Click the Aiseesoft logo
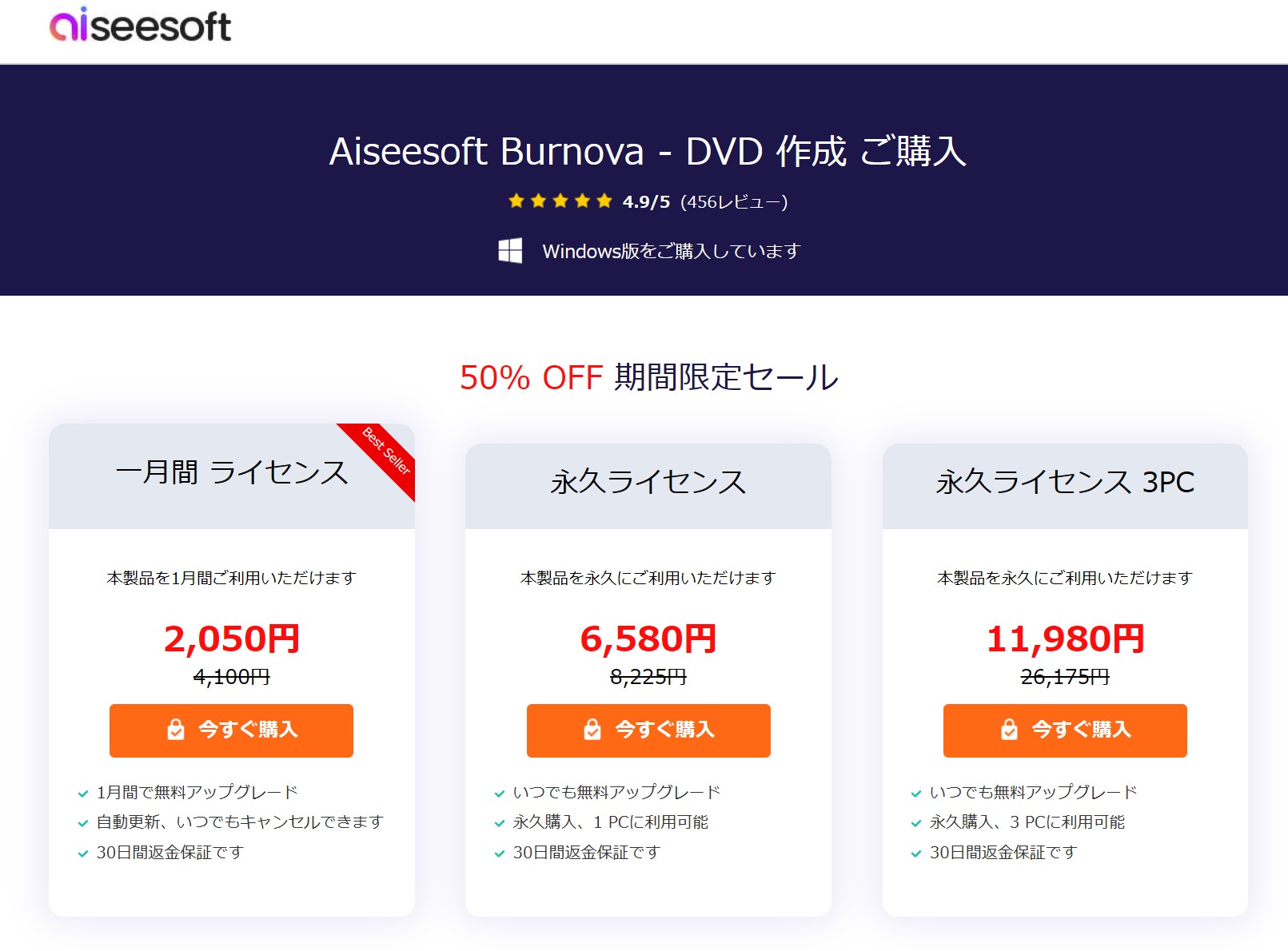1288x951 pixels. [141, 26]
